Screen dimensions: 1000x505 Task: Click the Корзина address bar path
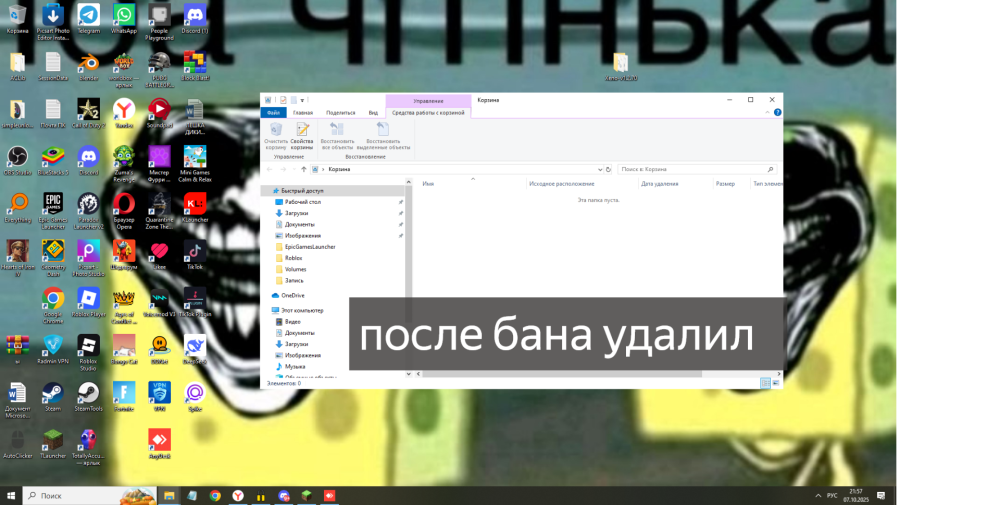pos(339,170)
